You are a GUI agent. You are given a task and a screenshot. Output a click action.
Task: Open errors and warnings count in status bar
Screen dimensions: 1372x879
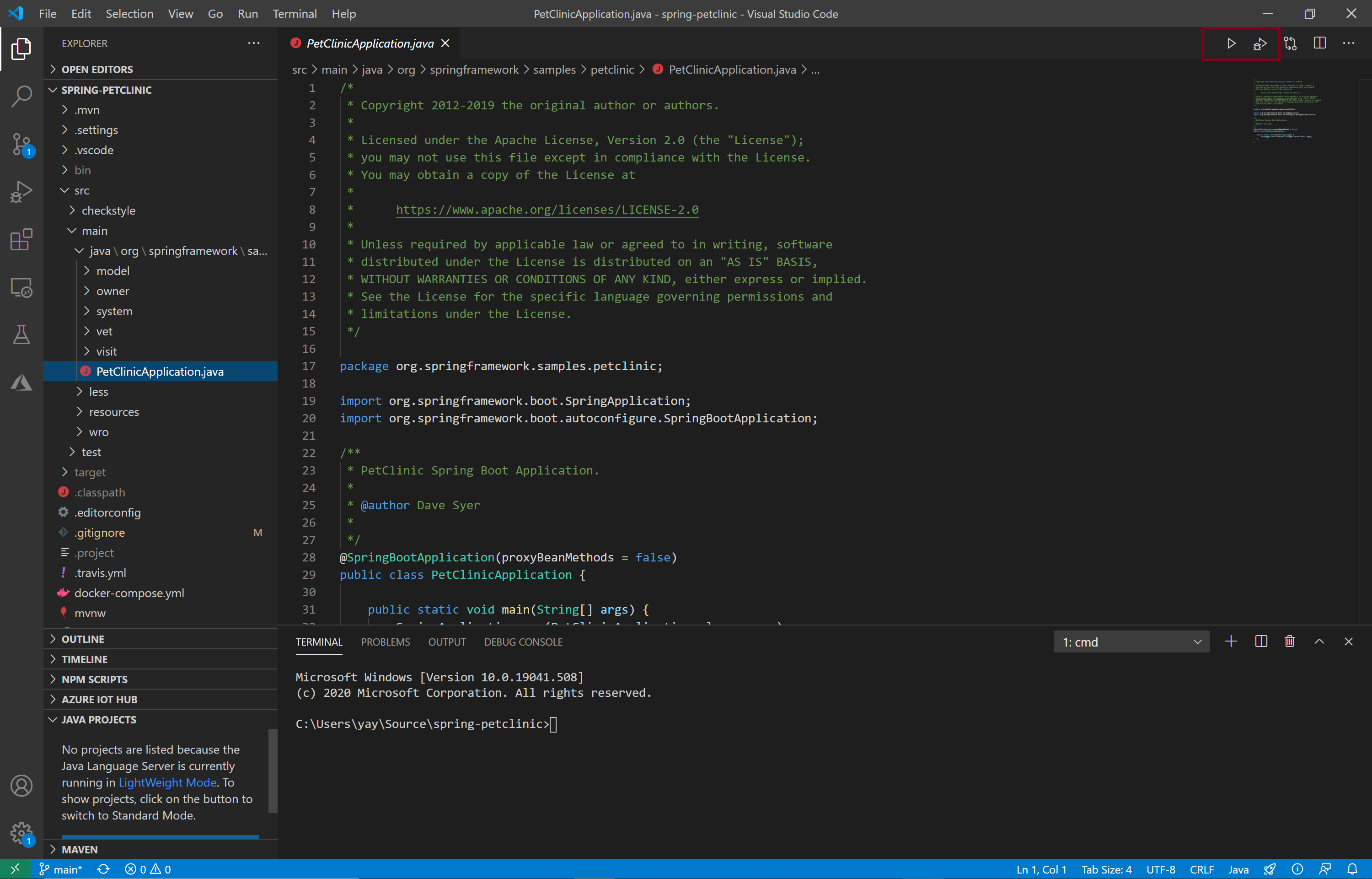(x=148, y=869)
